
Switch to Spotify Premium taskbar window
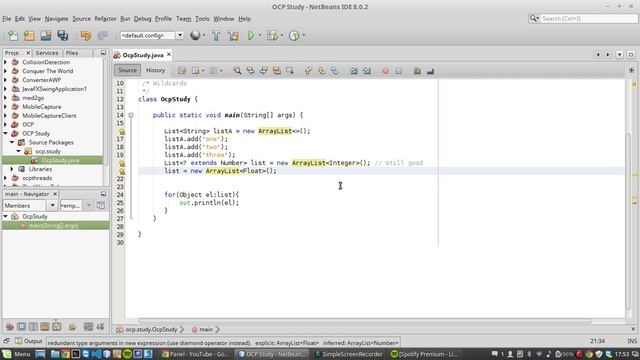424,354
